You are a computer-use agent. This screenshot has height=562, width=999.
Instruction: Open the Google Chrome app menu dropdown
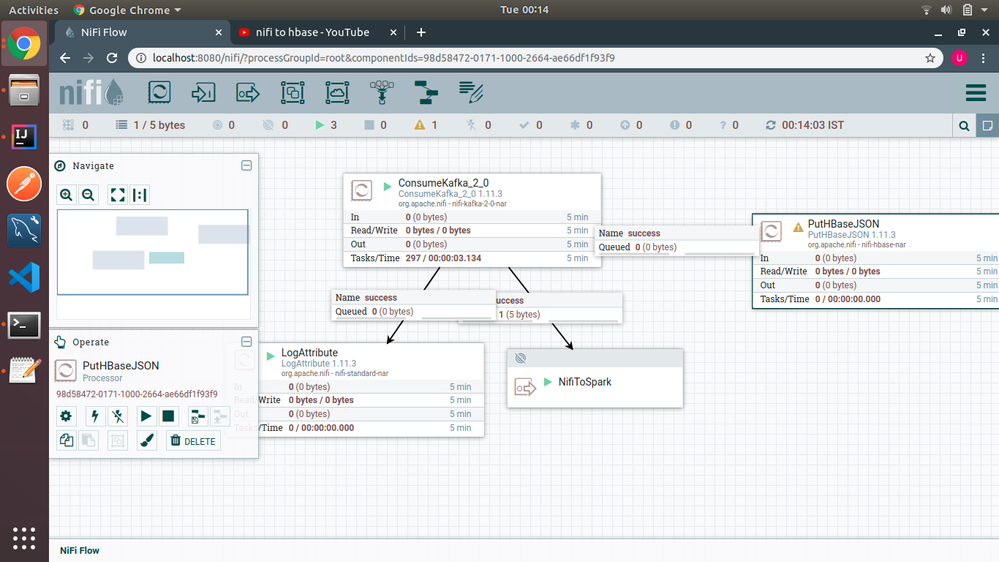[127, 10]
